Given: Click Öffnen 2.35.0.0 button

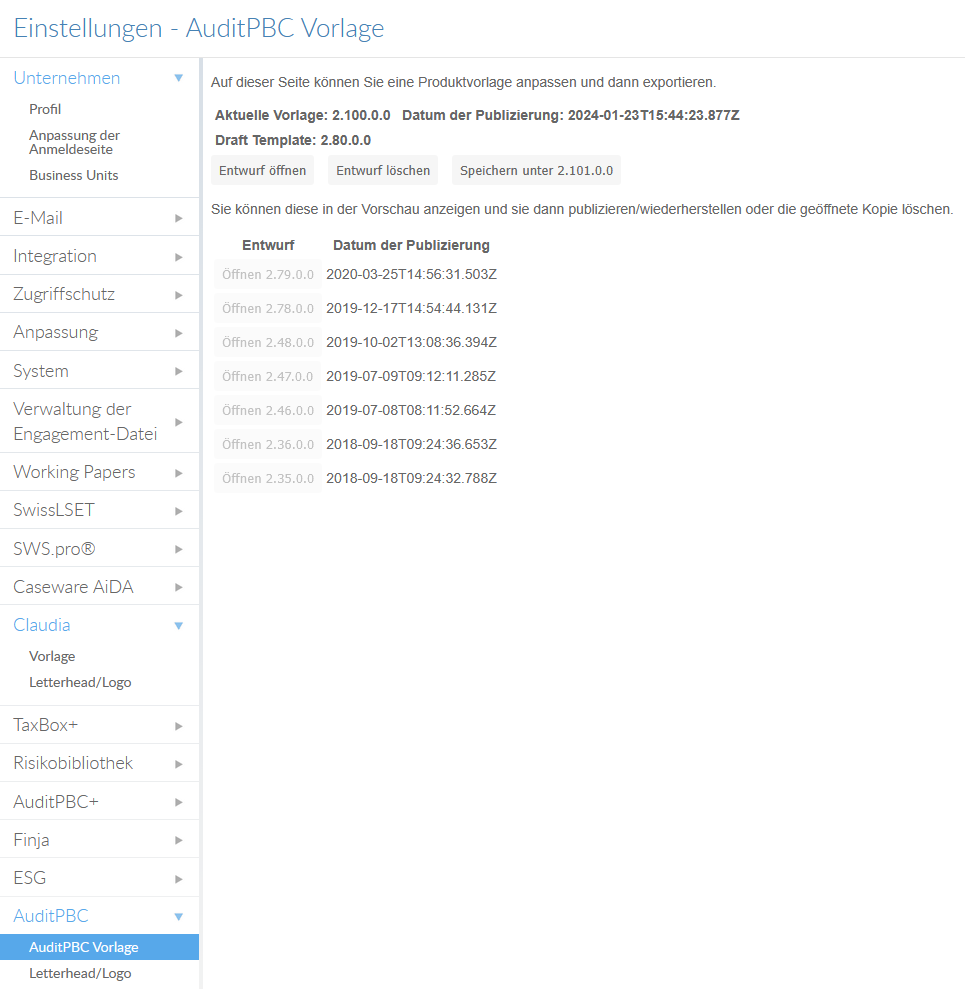Looking at the screenshot, I should [267, 479].
